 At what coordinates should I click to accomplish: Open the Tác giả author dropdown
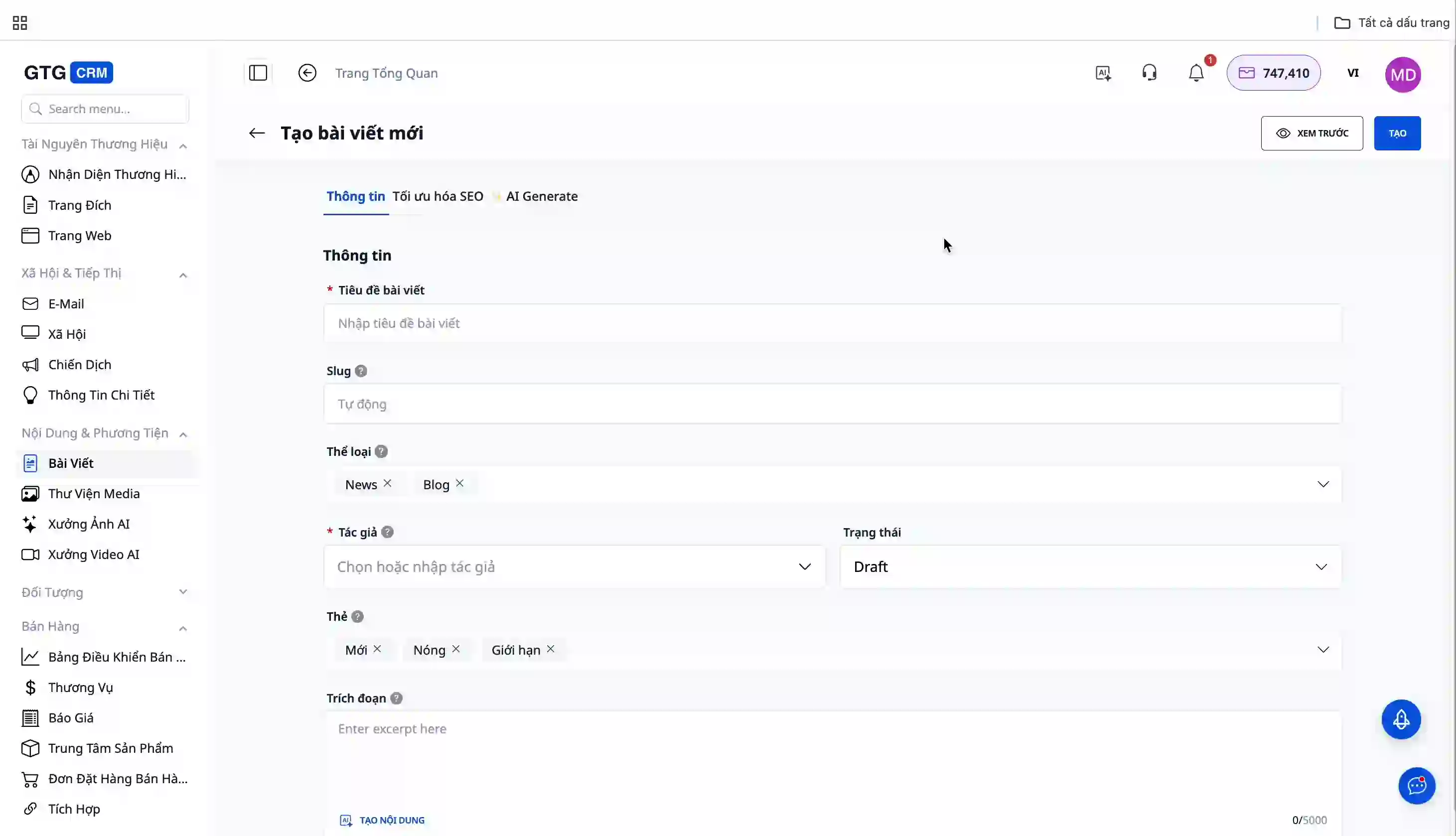pos(574,566)
